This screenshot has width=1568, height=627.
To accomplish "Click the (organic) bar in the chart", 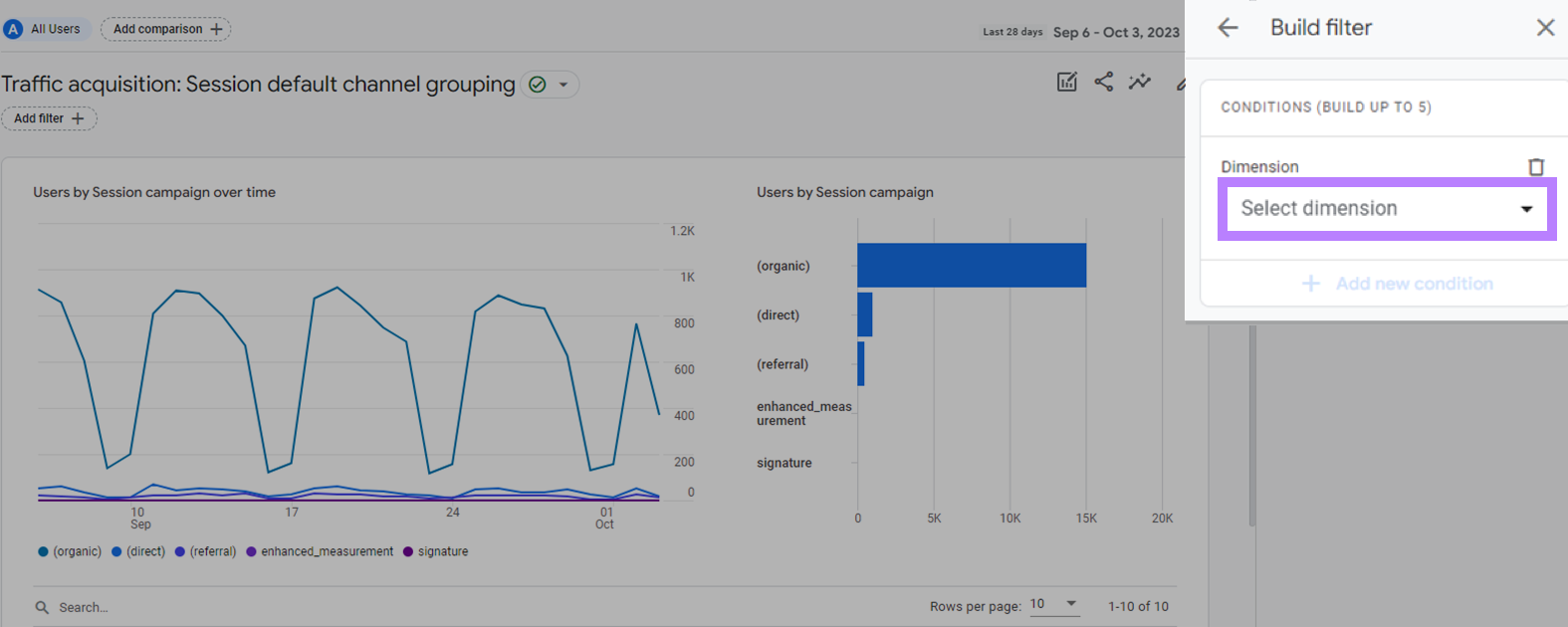I will (x=971, y=266).
